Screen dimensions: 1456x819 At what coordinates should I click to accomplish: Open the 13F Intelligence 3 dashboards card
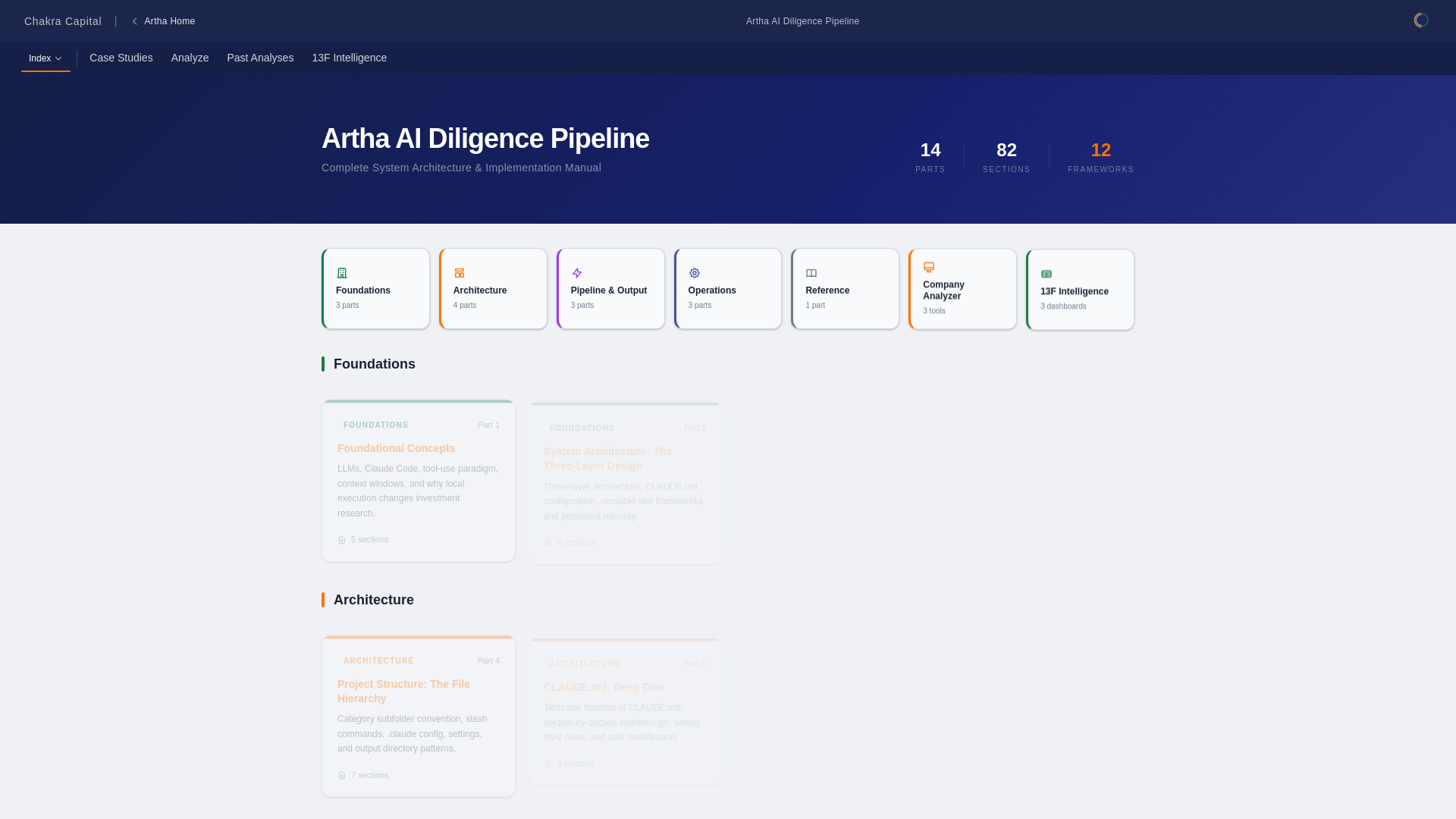(x=1080, y=290)
